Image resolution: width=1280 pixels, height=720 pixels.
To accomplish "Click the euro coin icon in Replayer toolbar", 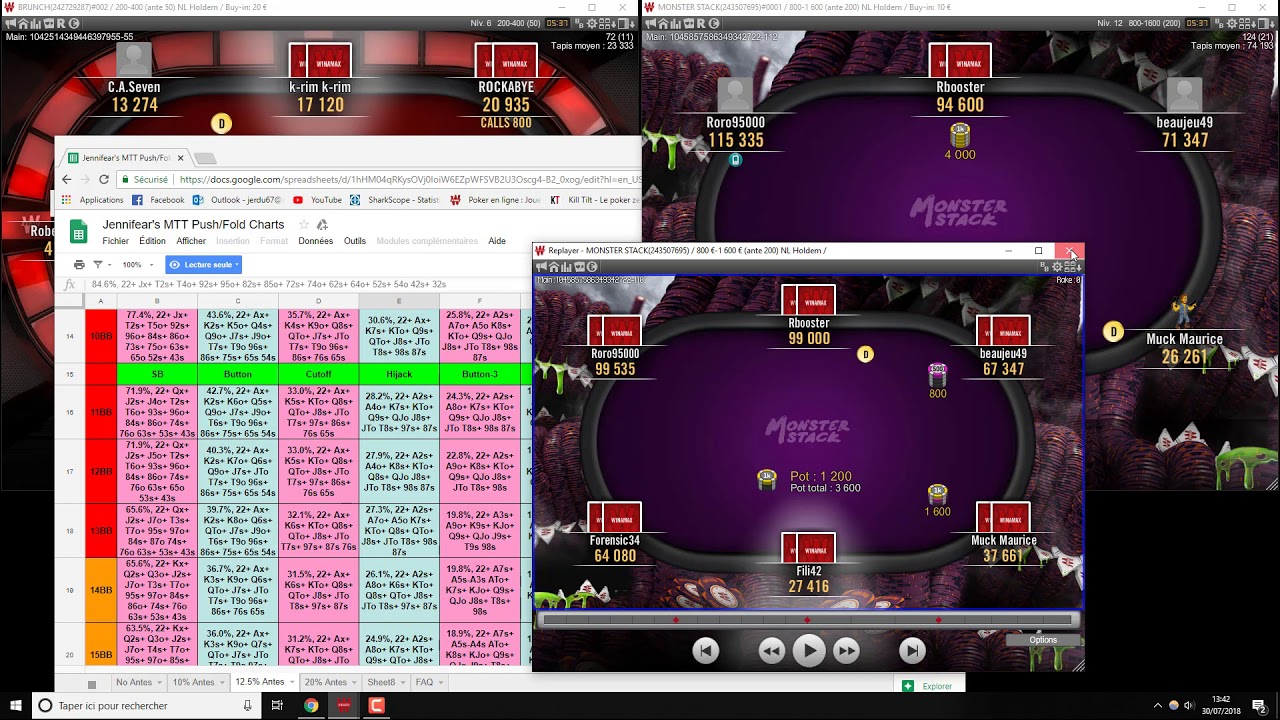I will [x=591, y=267].
